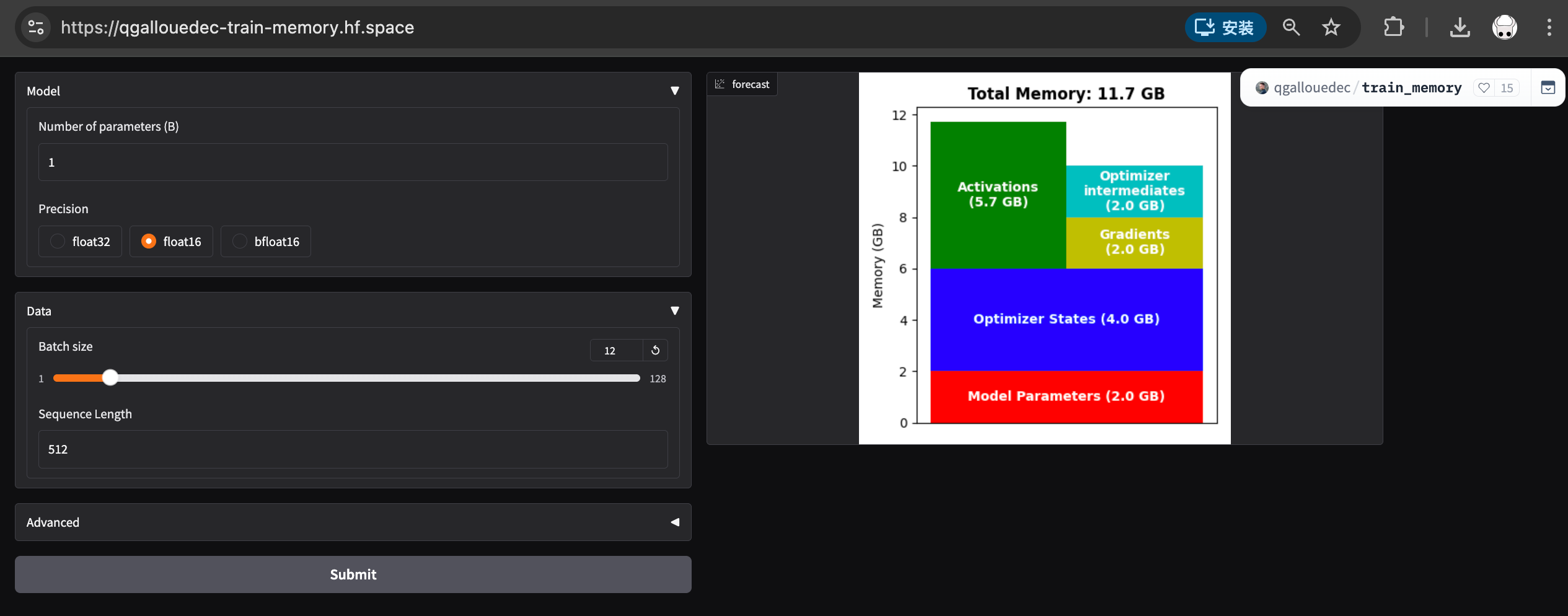Open the browser zoom magnifier icon
Screen dimensions: 1568x616
point(1291,27)
